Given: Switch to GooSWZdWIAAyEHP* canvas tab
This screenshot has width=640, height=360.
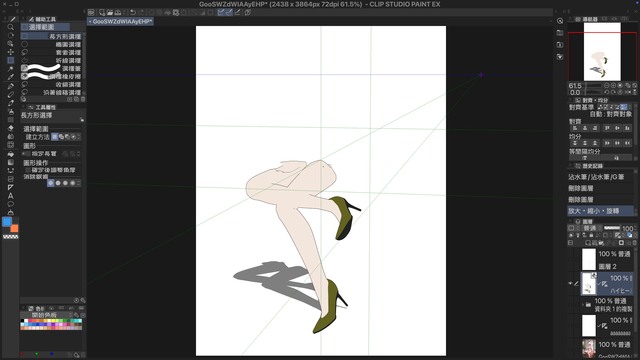Looking at the screenshot, I should pos(120,22).
